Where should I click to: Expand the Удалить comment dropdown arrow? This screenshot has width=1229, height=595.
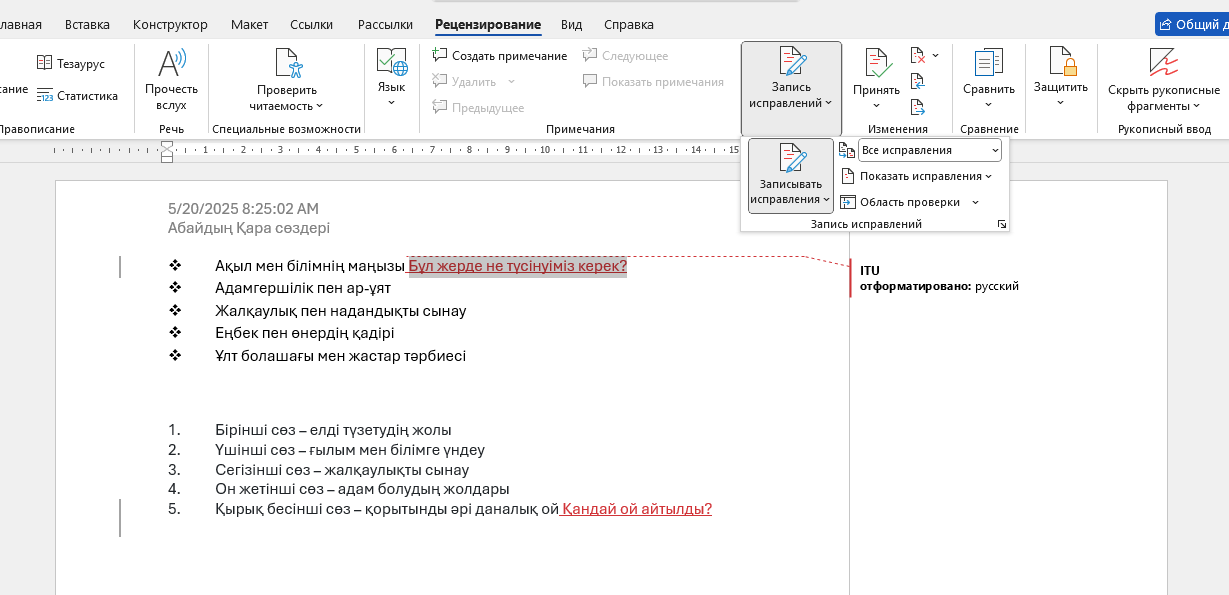click(x=511, y=81)
